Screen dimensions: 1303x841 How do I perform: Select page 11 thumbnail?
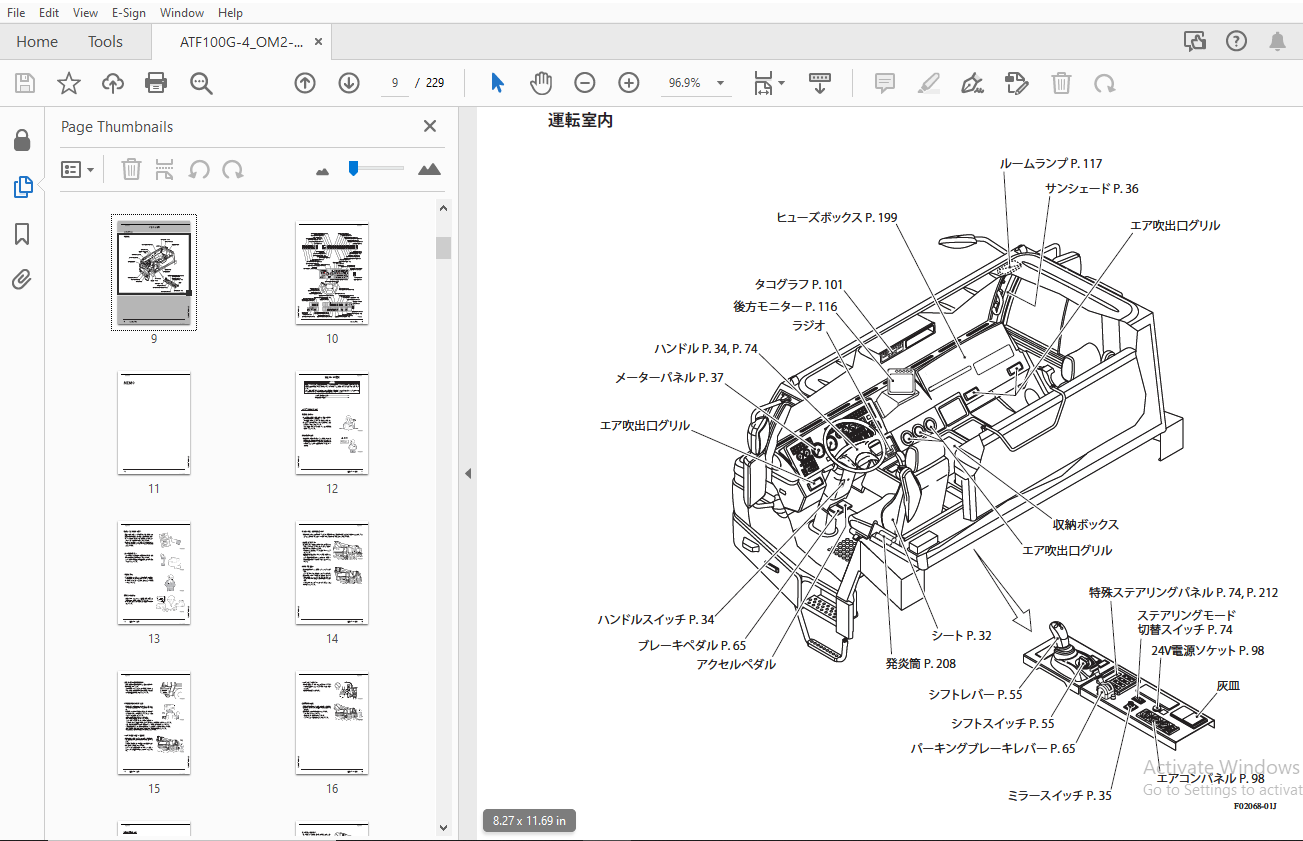pos(154,423)
